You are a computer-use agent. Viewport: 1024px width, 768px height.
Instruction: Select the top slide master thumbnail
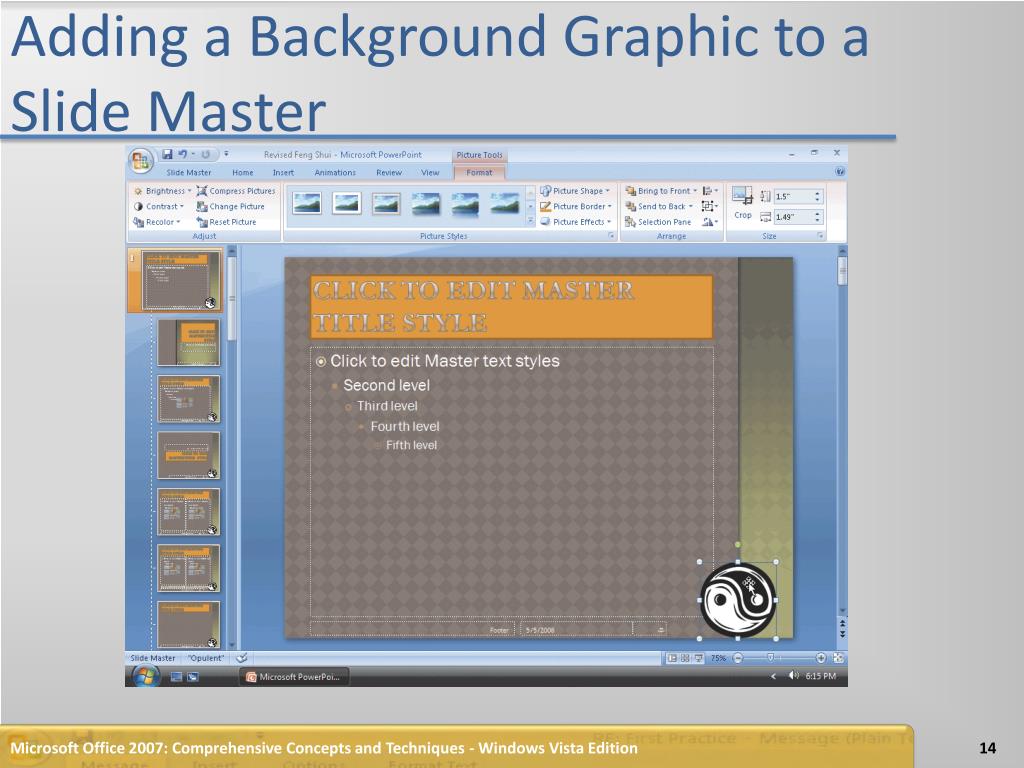click(181, 281)
